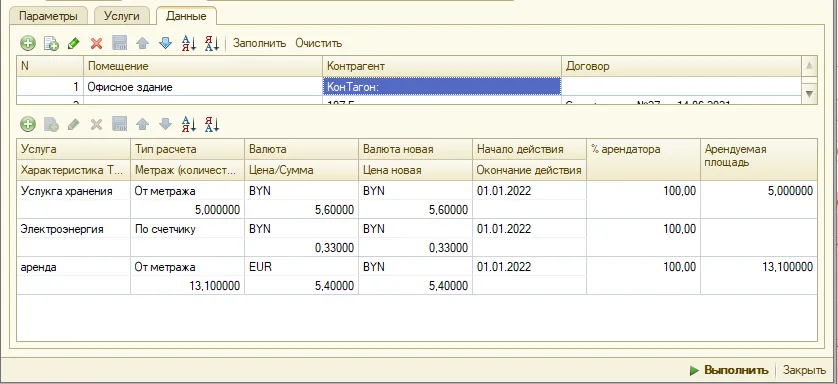Viewport: 838px width, 384px height.
Task: Click the Цена/Сумма column header
Action: point(301,170)
